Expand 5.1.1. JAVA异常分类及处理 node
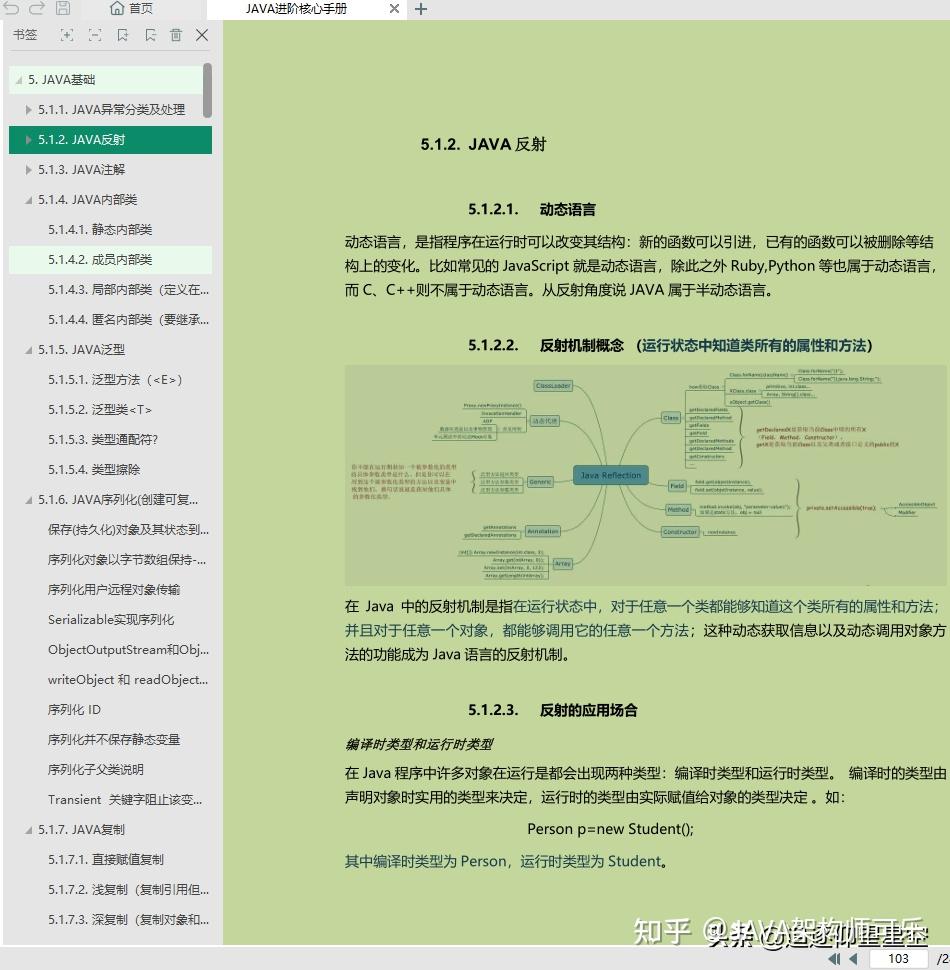 28,110
